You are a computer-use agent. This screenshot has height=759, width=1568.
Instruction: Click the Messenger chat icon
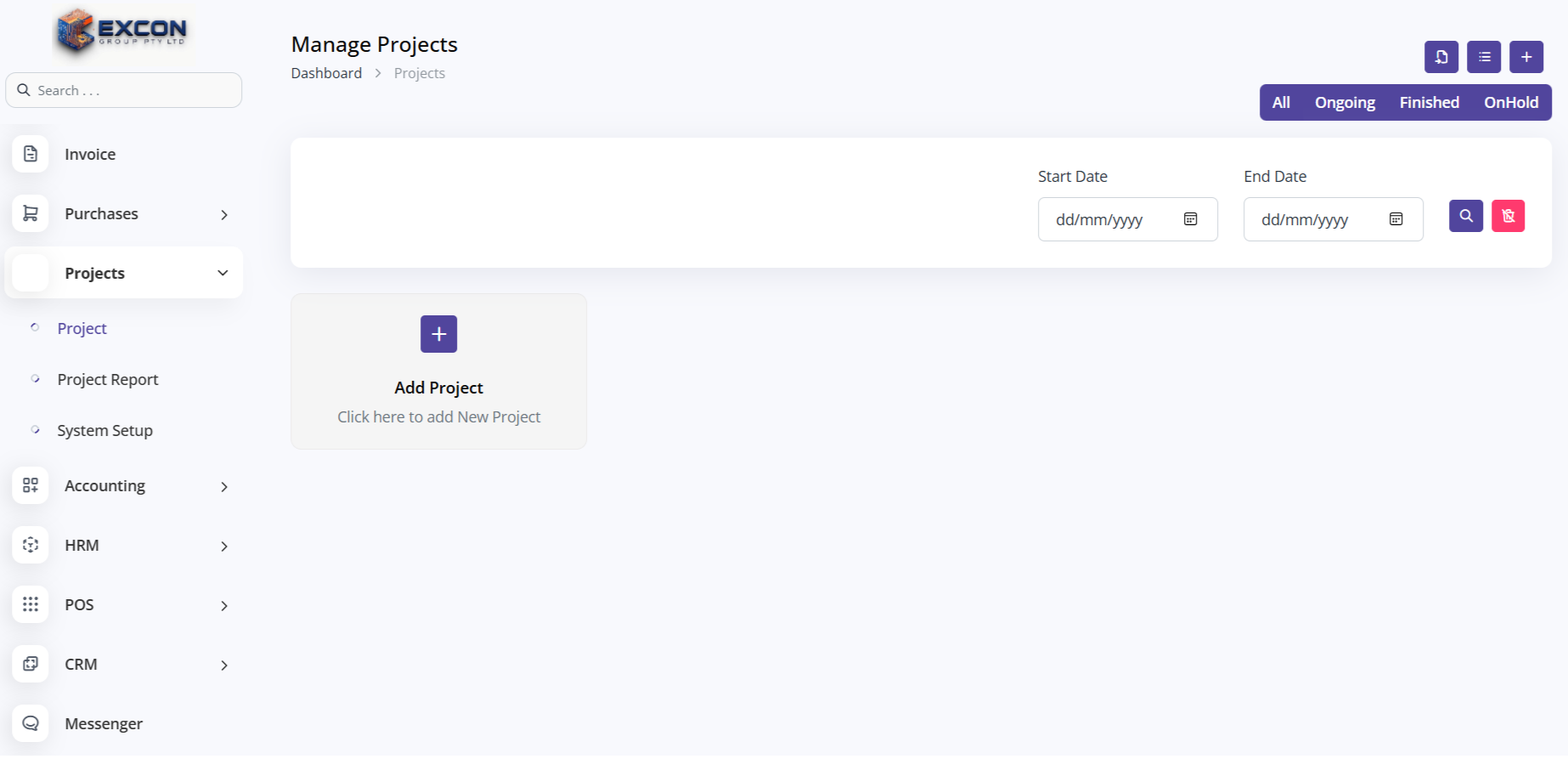click(x=31, y=723)
